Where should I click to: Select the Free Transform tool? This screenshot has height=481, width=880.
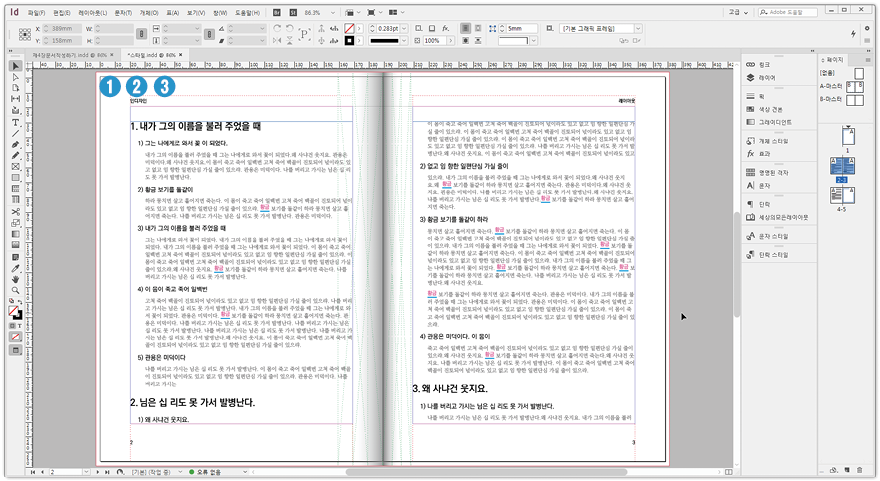click(x=16, y=223)
